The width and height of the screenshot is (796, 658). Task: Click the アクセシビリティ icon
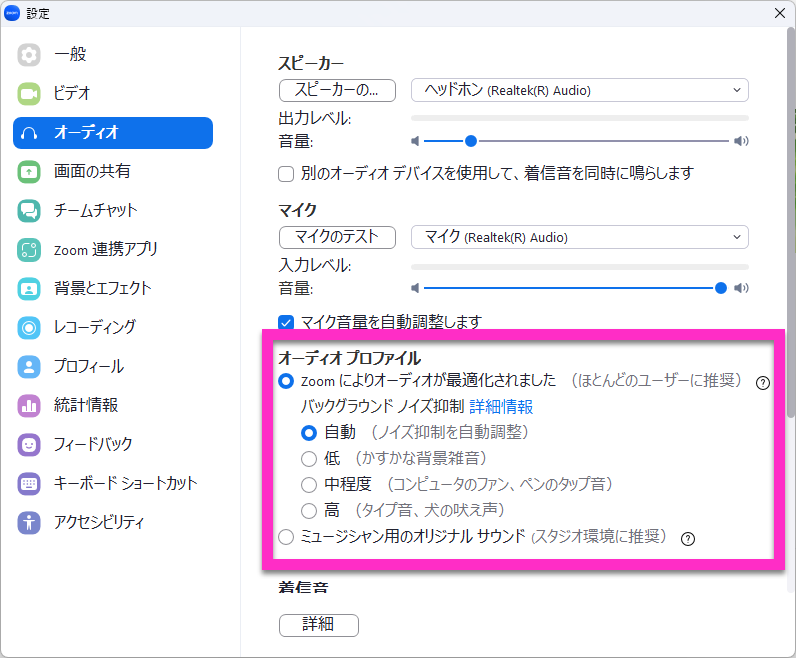coord(29,522)
